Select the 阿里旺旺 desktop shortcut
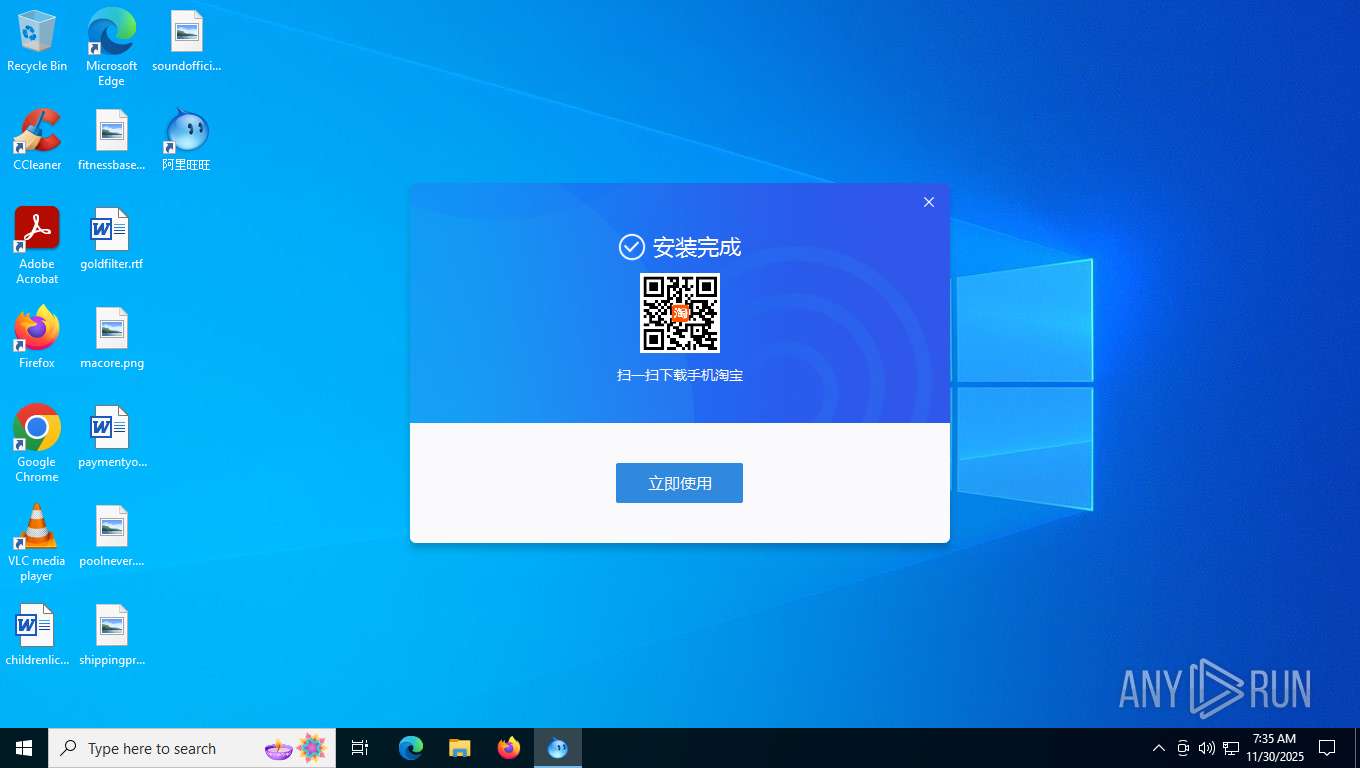Screen dimensions: 1360x768 click(186, 140)
